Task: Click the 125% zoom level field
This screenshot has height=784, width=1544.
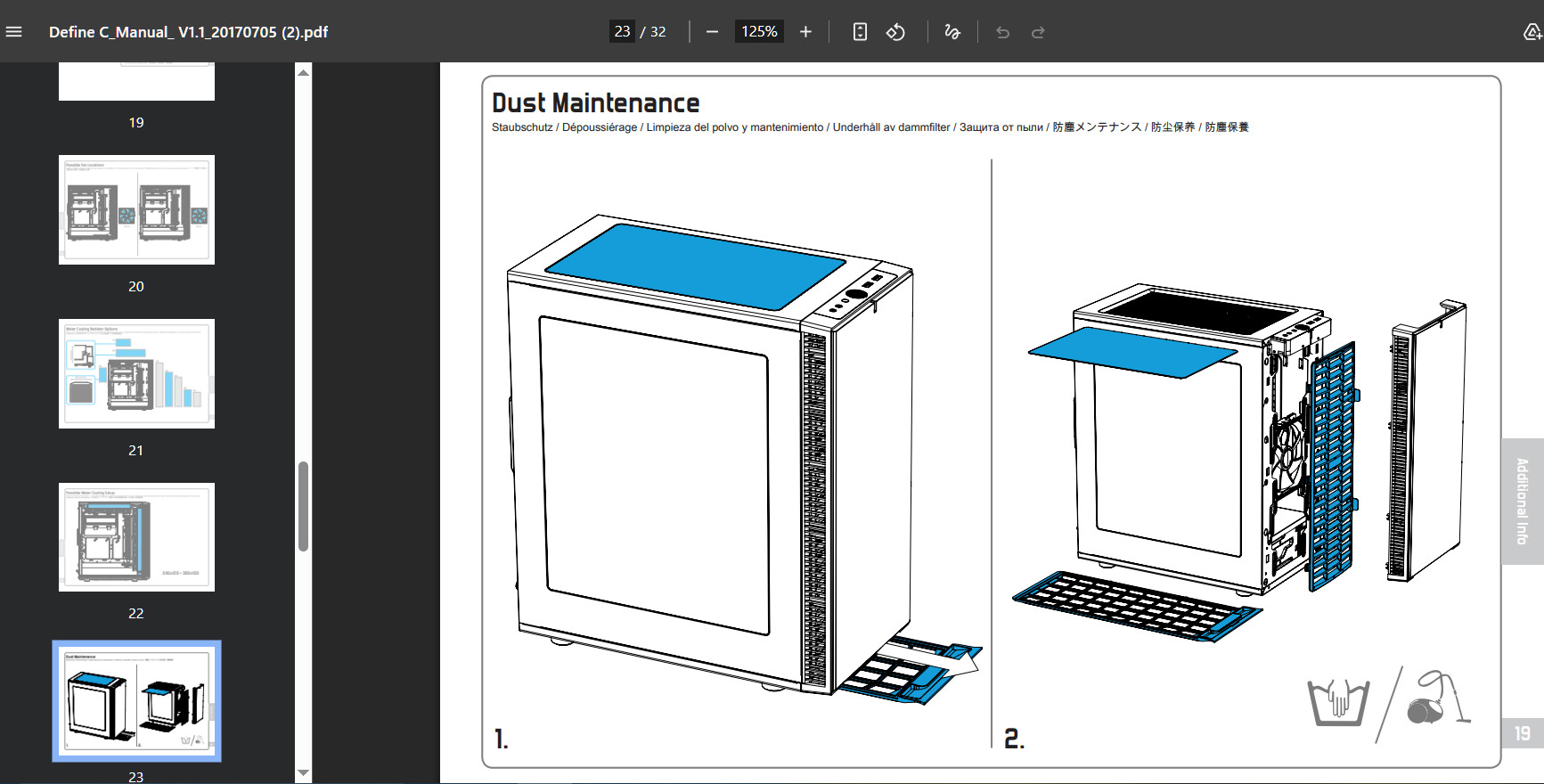Action: coord(759,31)
